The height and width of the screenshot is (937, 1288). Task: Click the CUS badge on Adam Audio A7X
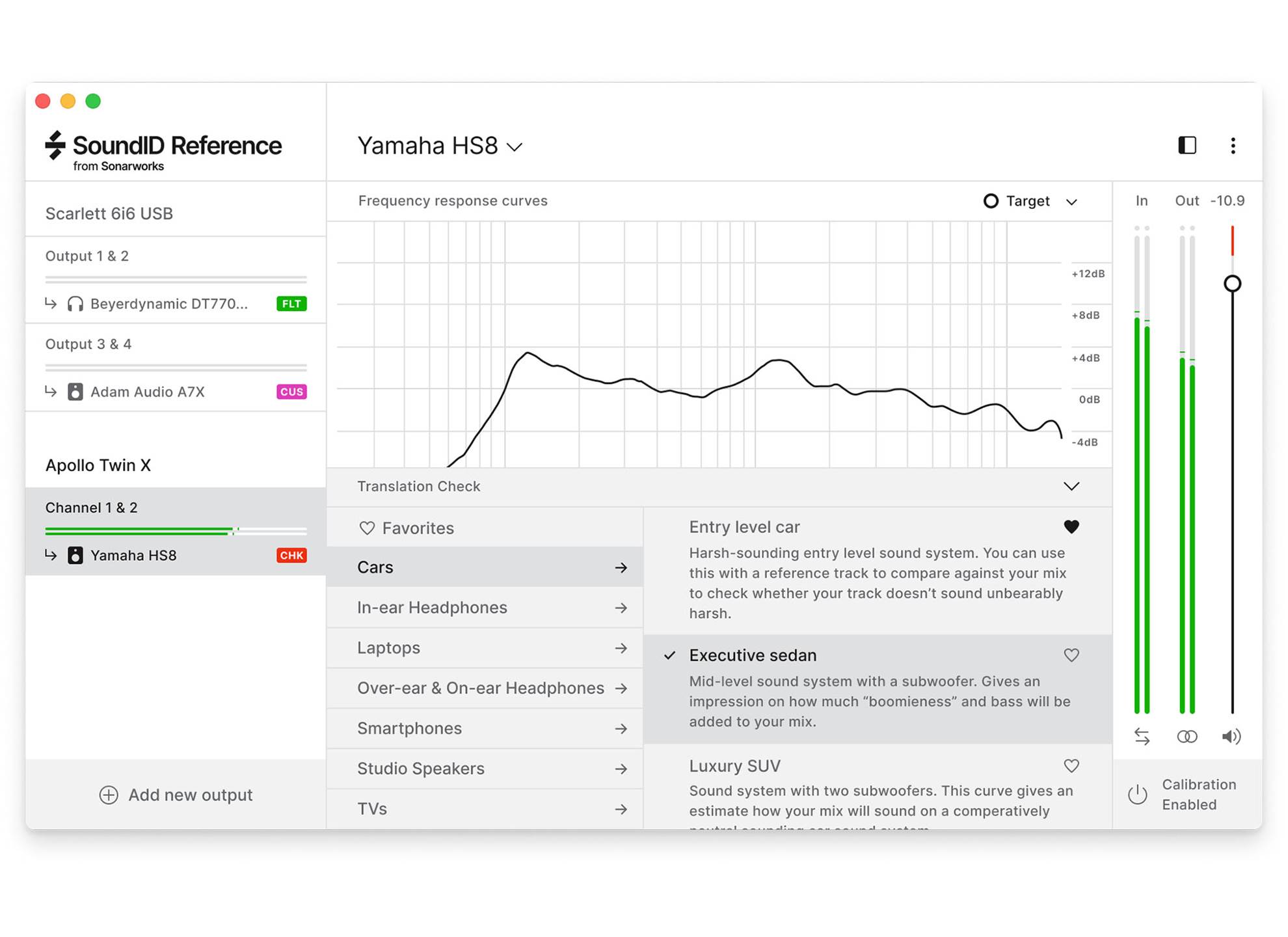291,392
